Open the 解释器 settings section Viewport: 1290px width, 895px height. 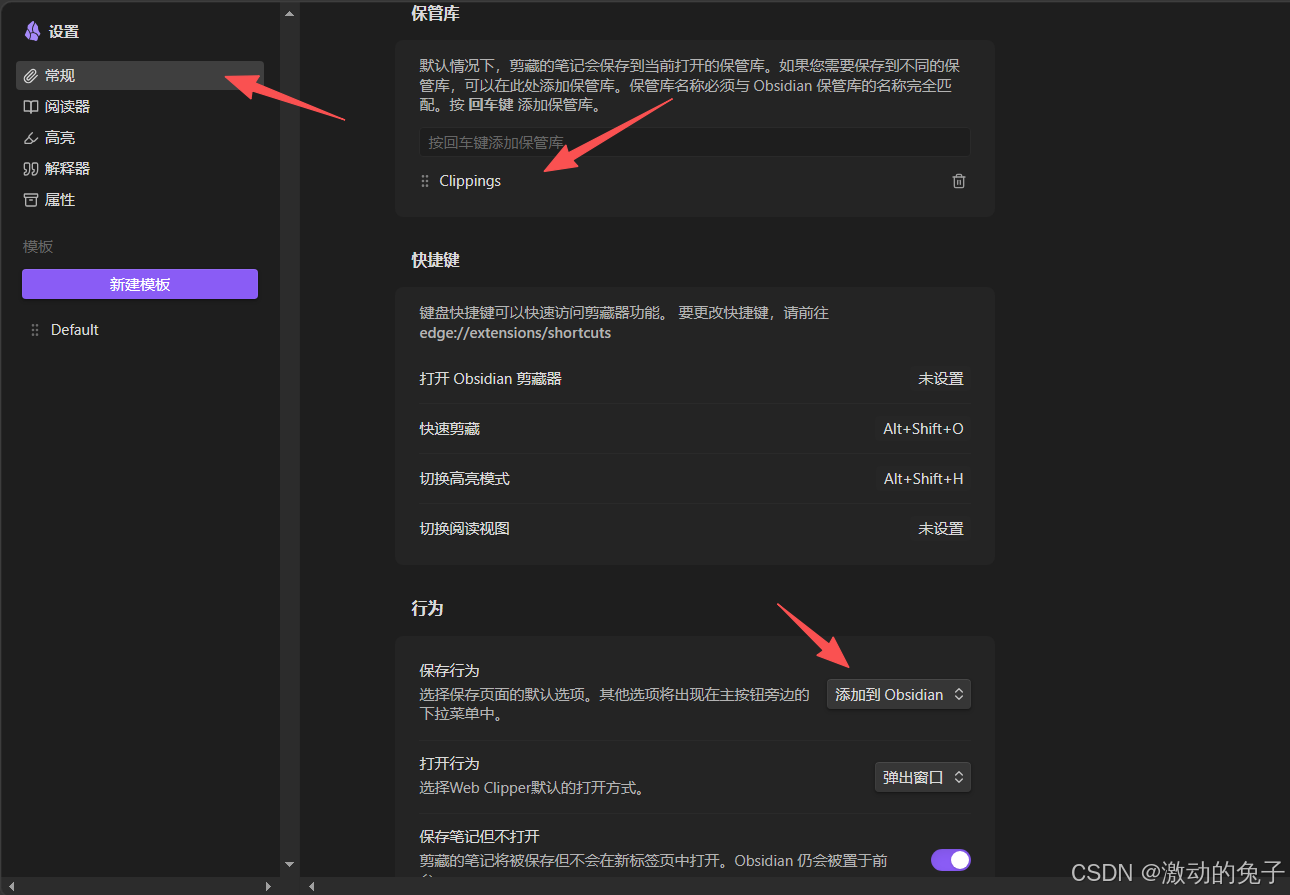pyautogui.click(x=140, y=168)
